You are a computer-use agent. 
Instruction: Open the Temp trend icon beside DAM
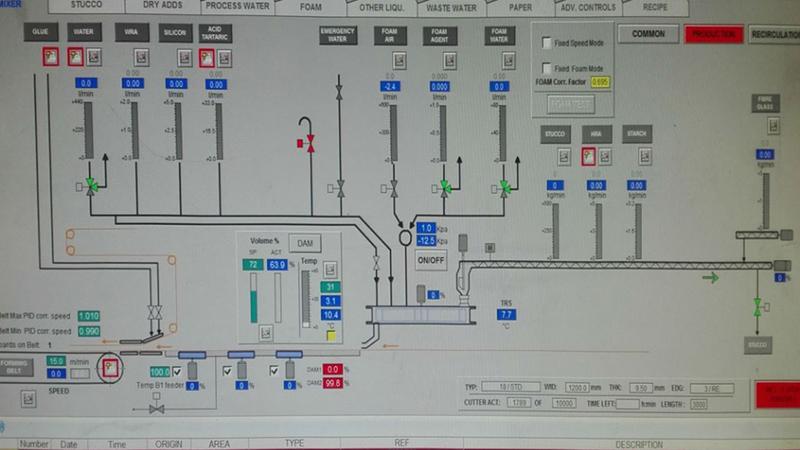330,269
